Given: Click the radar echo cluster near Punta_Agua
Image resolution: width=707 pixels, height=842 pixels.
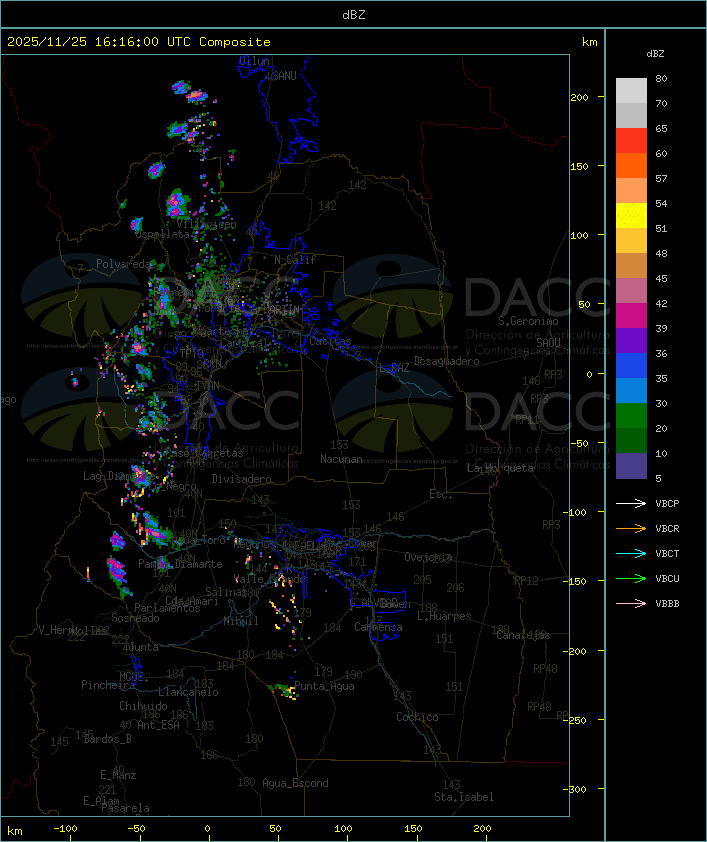Looking at the screenshot, I should coord(284,691).
